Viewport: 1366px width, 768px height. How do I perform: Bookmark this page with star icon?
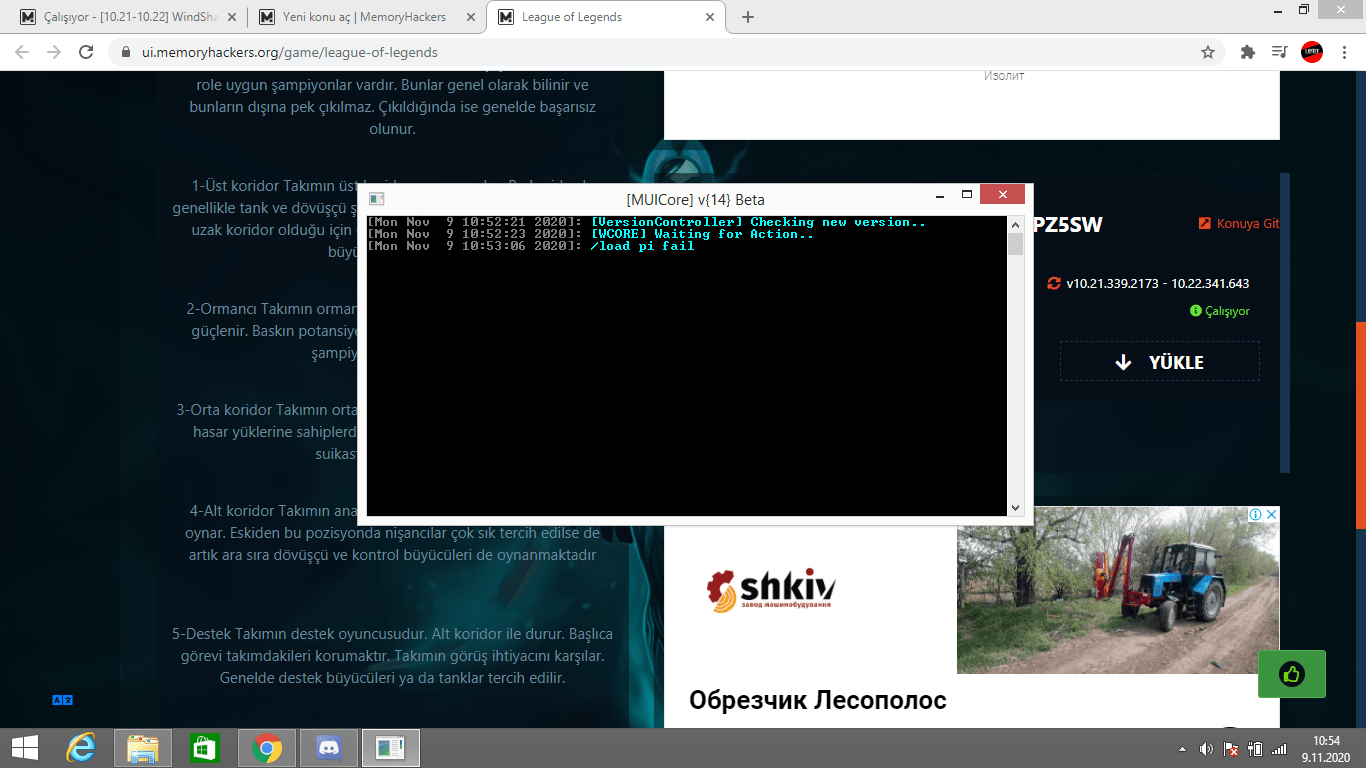click(x=1208, y=52)
